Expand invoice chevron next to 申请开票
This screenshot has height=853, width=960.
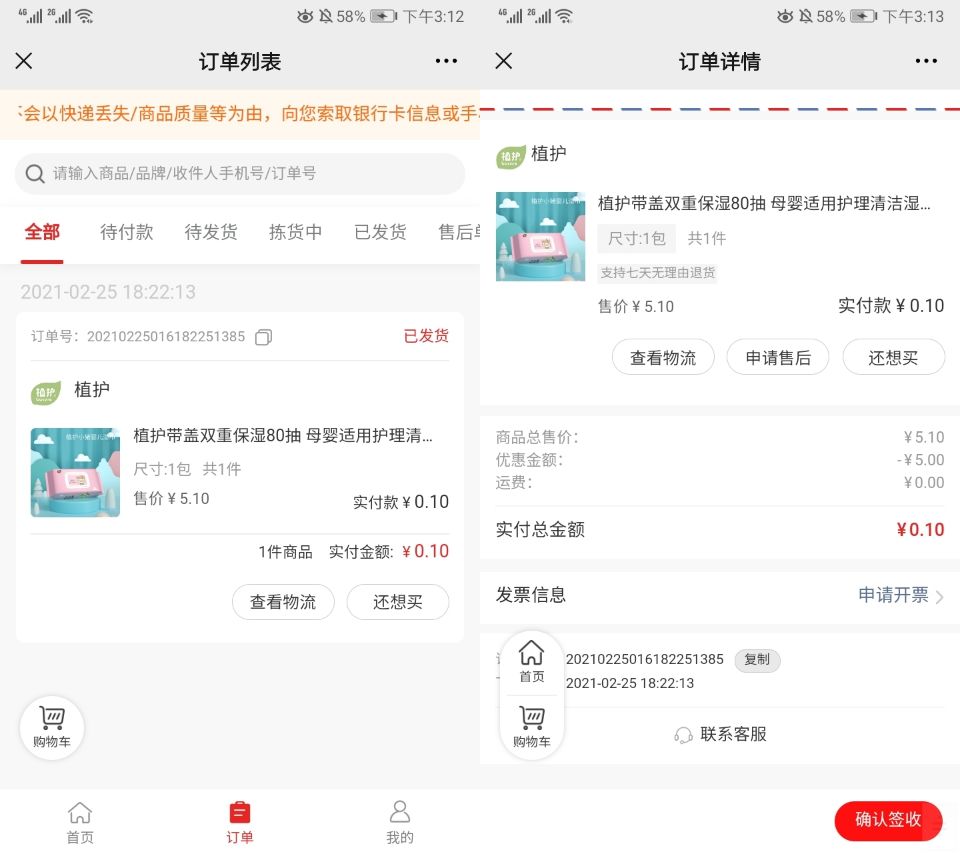[939, 596]
